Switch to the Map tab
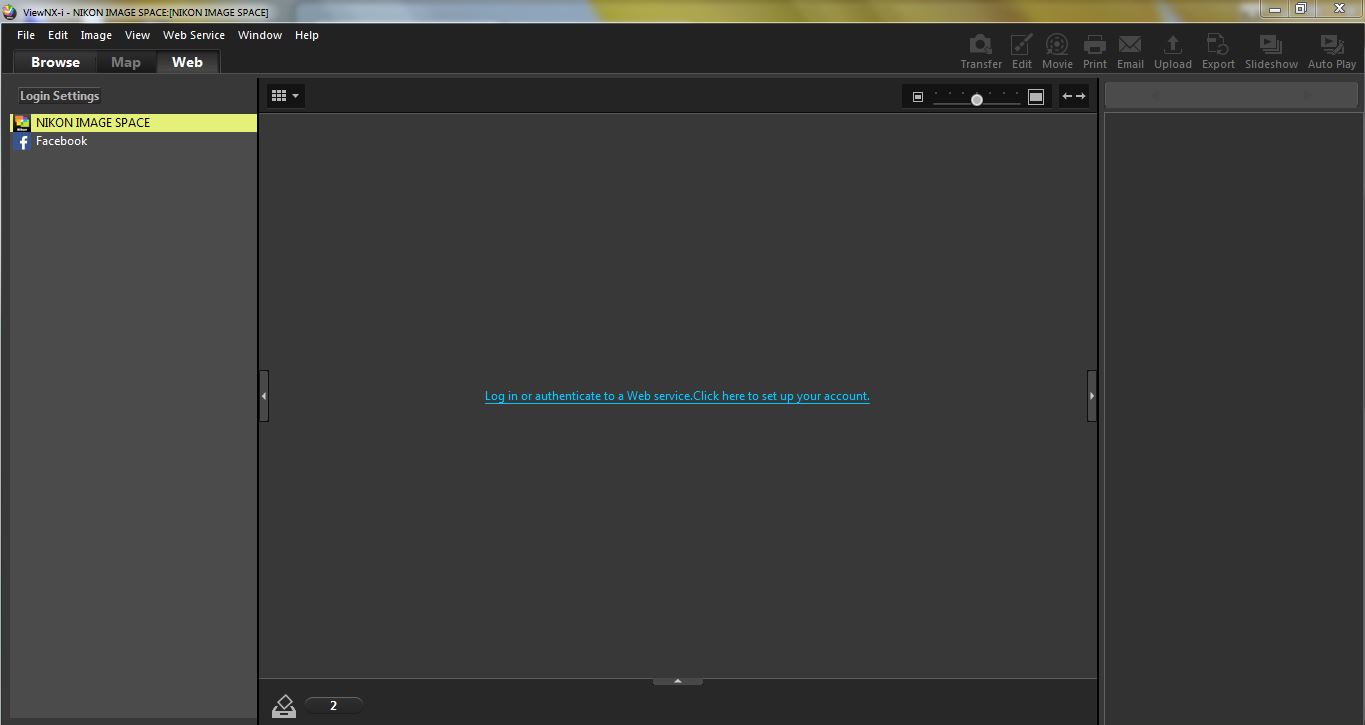Screen dimensions: 1365x725 click(x=126, y=62)
